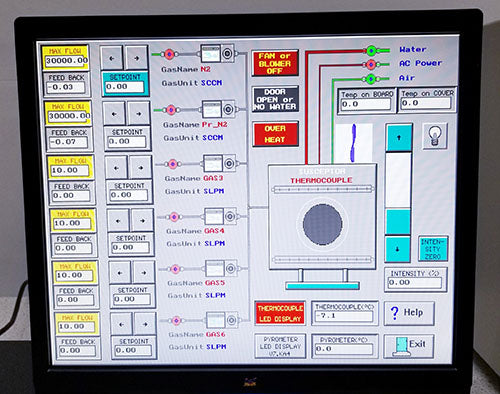
Task: Click the INTENSITY ZERO button
Action: 433,249
